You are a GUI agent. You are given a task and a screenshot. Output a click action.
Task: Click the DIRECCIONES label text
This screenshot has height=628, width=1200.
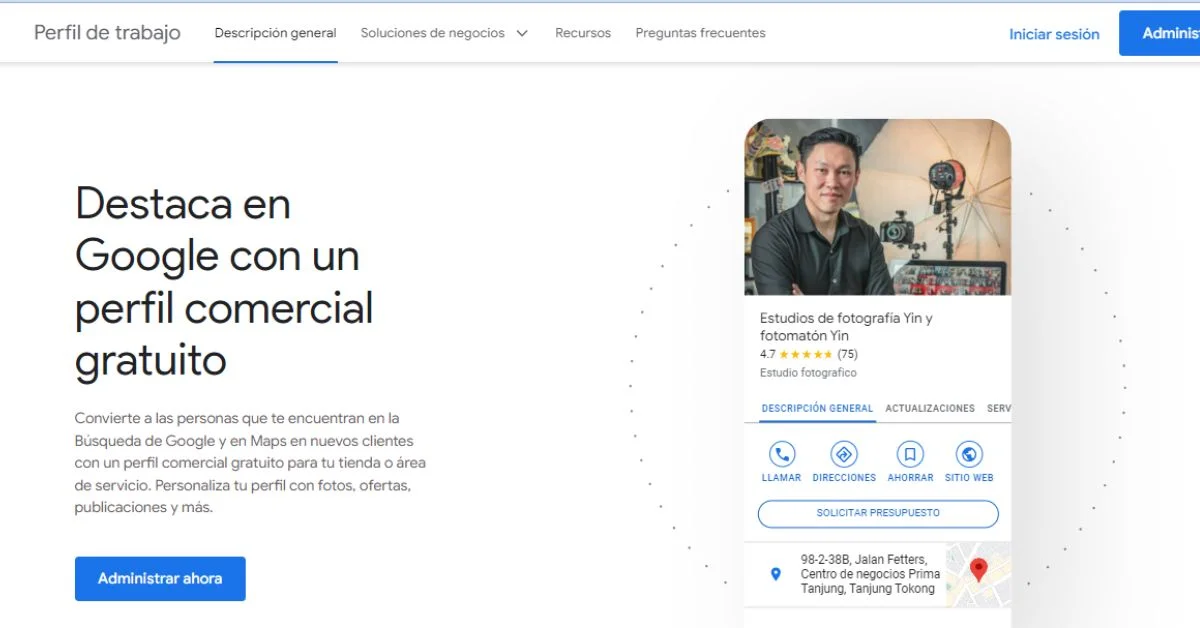coord(844,478)
